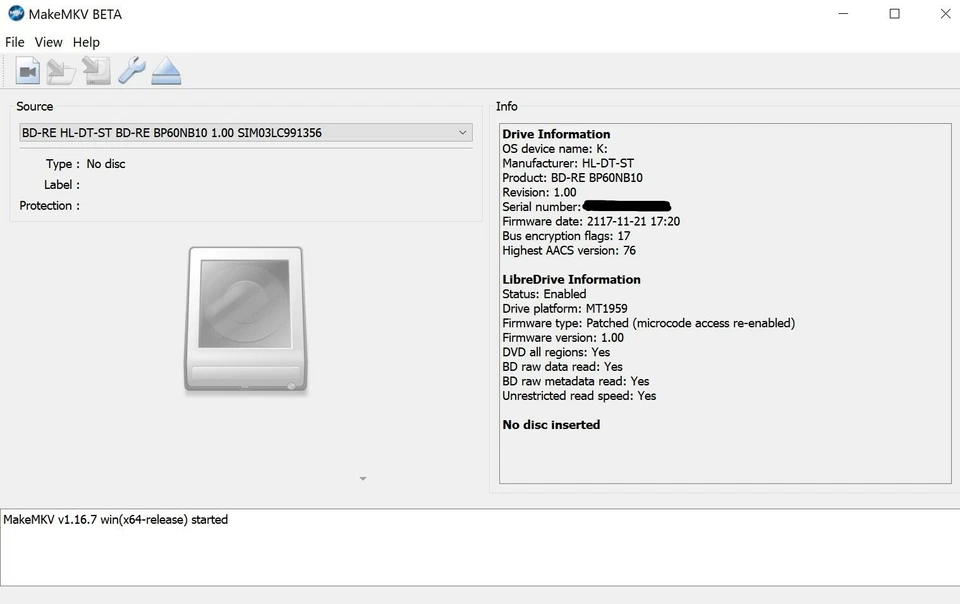Open MakeMKV preferences with the wrench icon
This screenshot has height=604, width=960.
point(132,70)
